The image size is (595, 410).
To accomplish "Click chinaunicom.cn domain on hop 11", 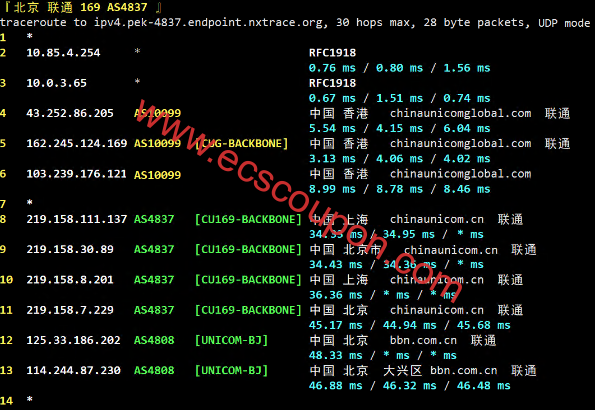I will [x=437, y=310].
